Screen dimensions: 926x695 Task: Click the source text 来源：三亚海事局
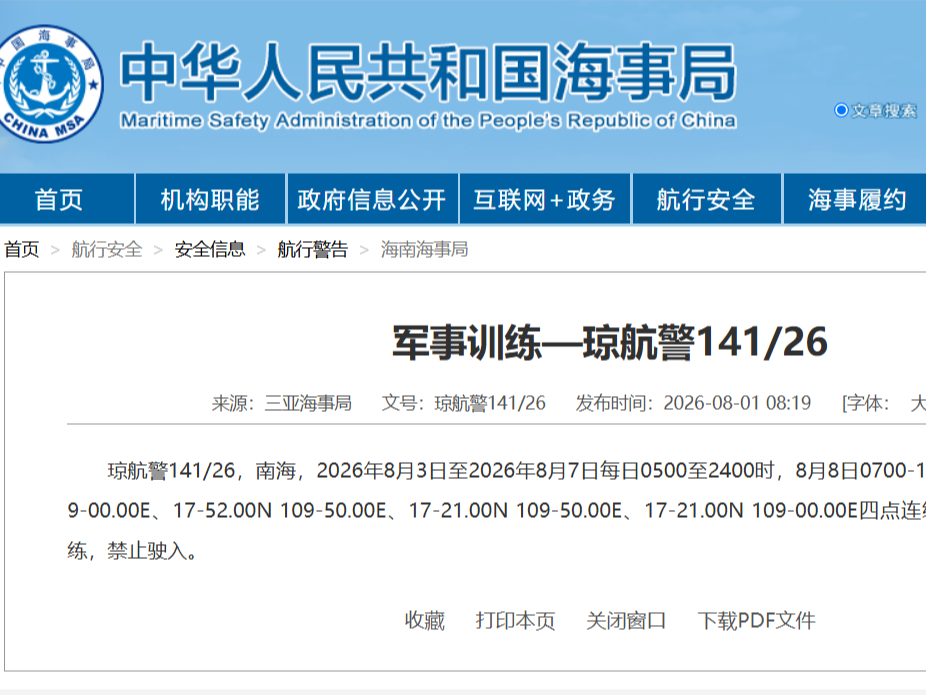[282, 403]
